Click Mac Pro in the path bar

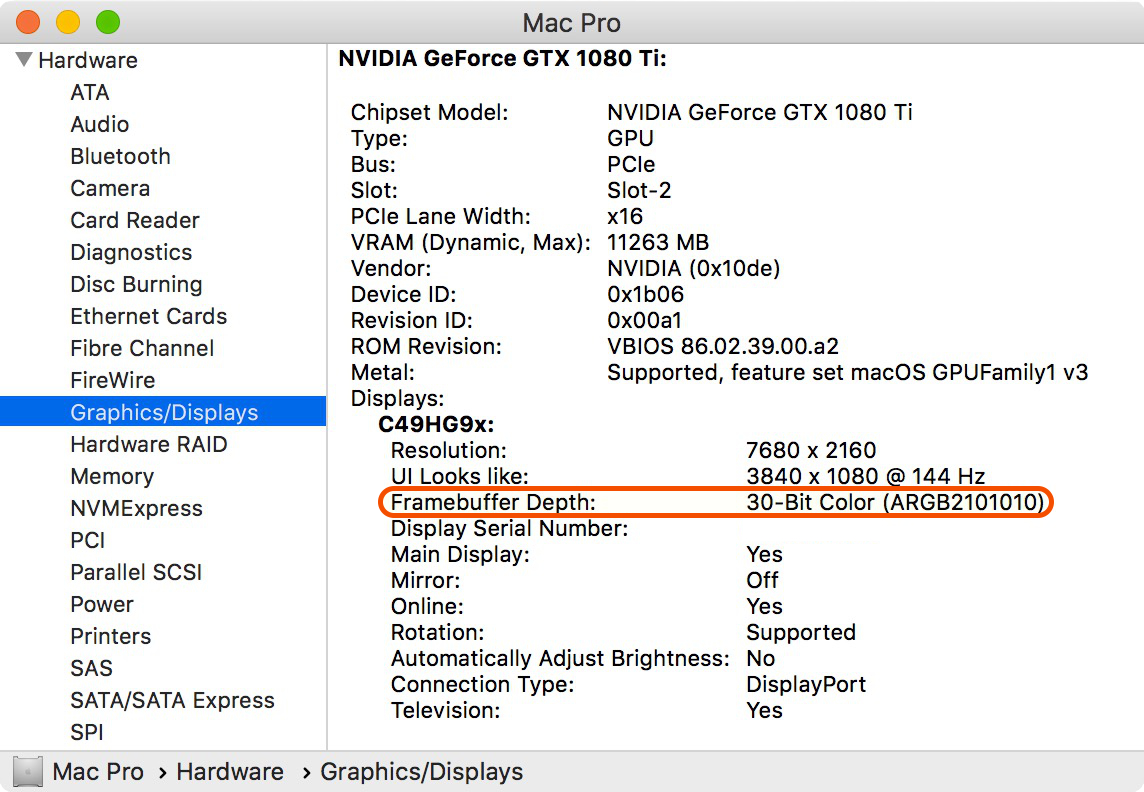98,772
